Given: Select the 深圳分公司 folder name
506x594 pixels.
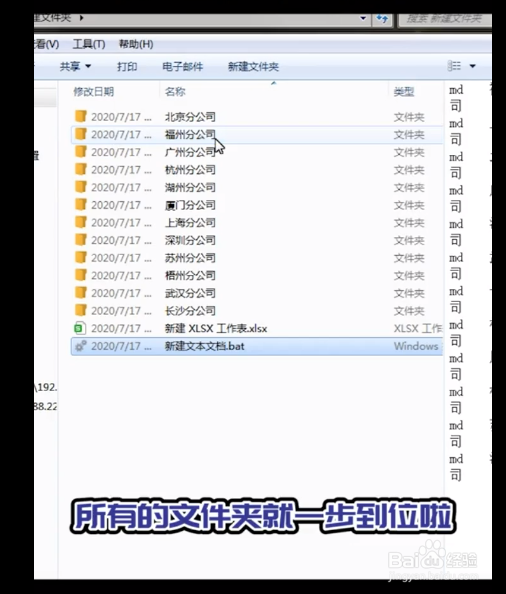Looking at the screenshot, I should 190,240.
